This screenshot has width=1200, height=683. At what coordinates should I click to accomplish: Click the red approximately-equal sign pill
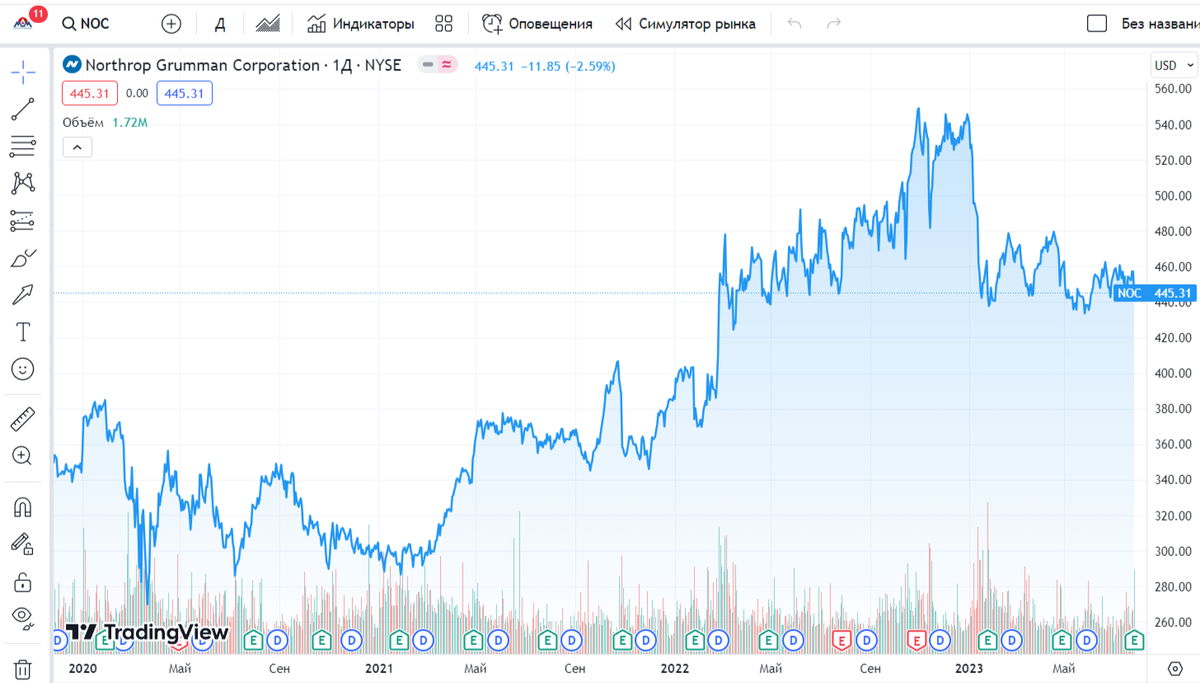coord(447,65)
